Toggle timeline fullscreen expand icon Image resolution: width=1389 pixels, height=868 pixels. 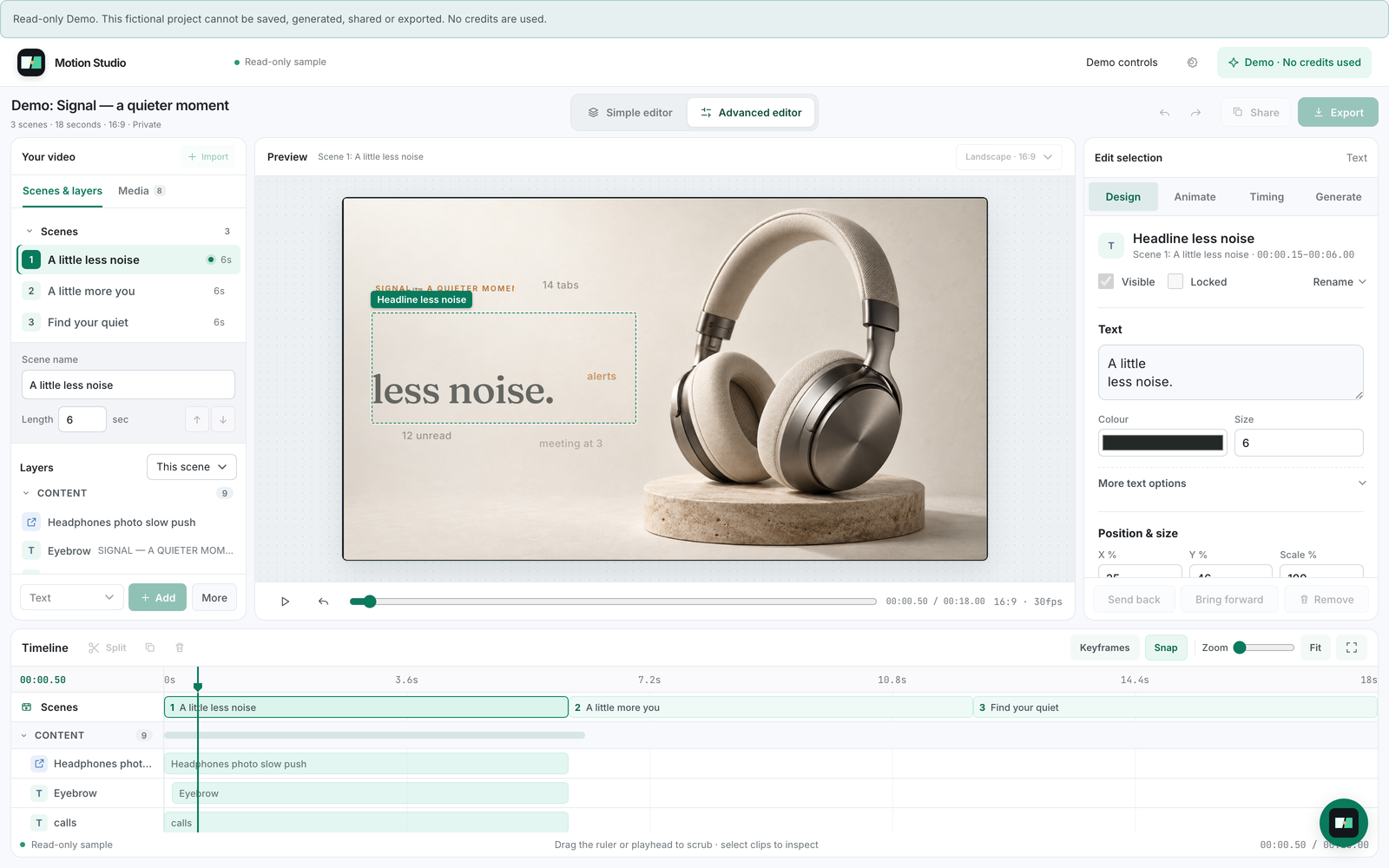pos(1352,648)
